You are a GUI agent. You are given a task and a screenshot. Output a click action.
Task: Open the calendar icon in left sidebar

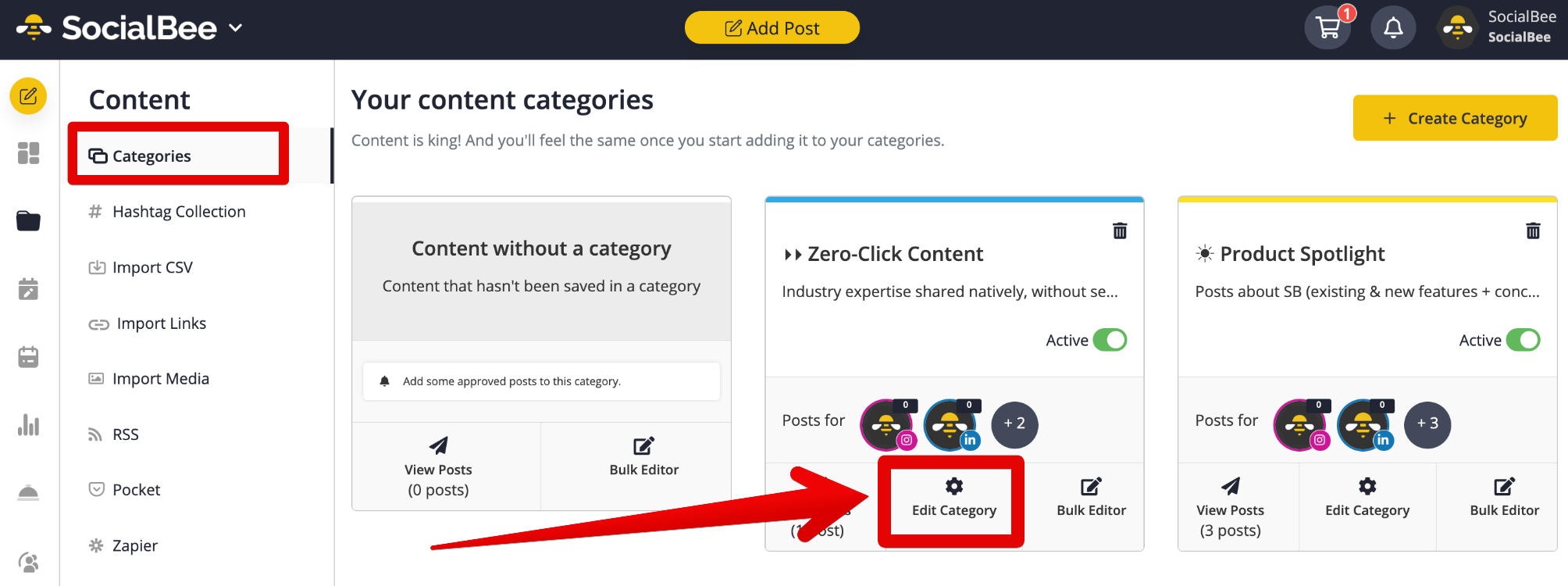[29, 357]
